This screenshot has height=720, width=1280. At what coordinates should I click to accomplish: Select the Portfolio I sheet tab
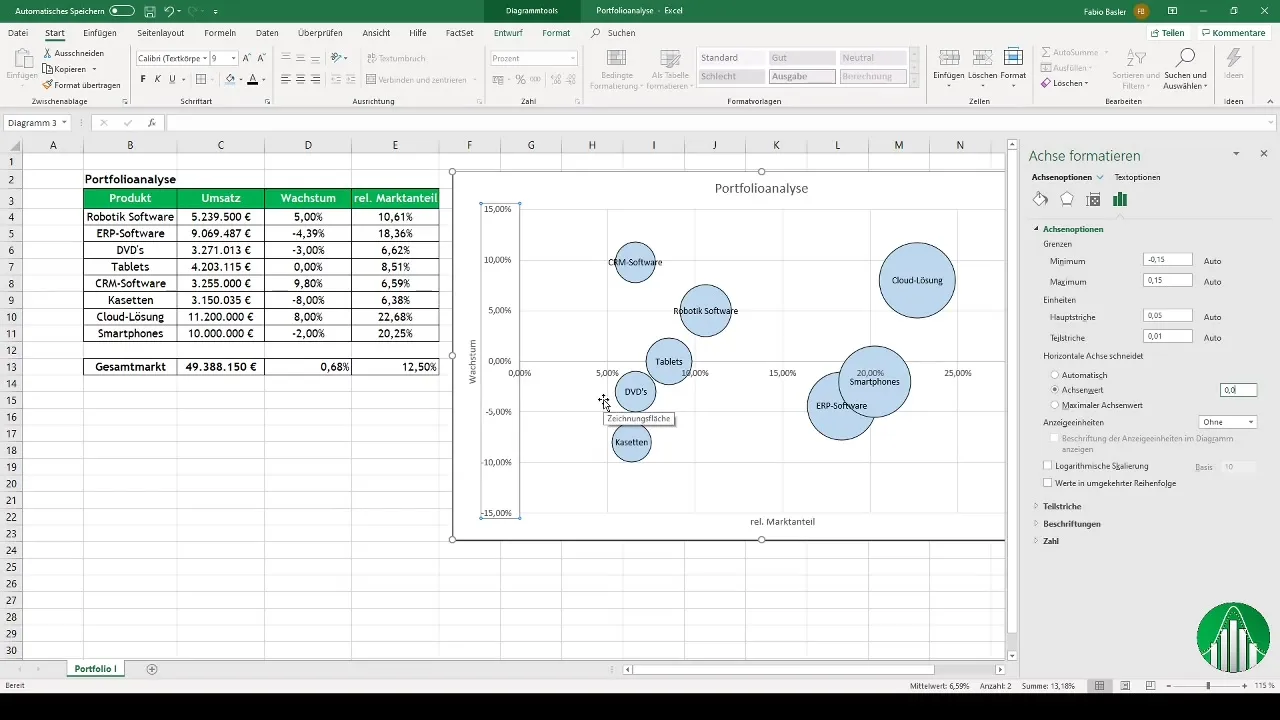pyautogui.click(x=96, y=668)
